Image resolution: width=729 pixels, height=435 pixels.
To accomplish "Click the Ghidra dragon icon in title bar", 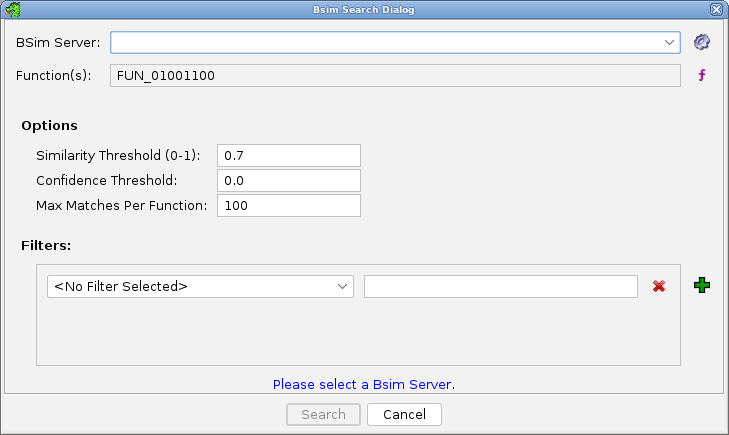I will coord(13,9).
